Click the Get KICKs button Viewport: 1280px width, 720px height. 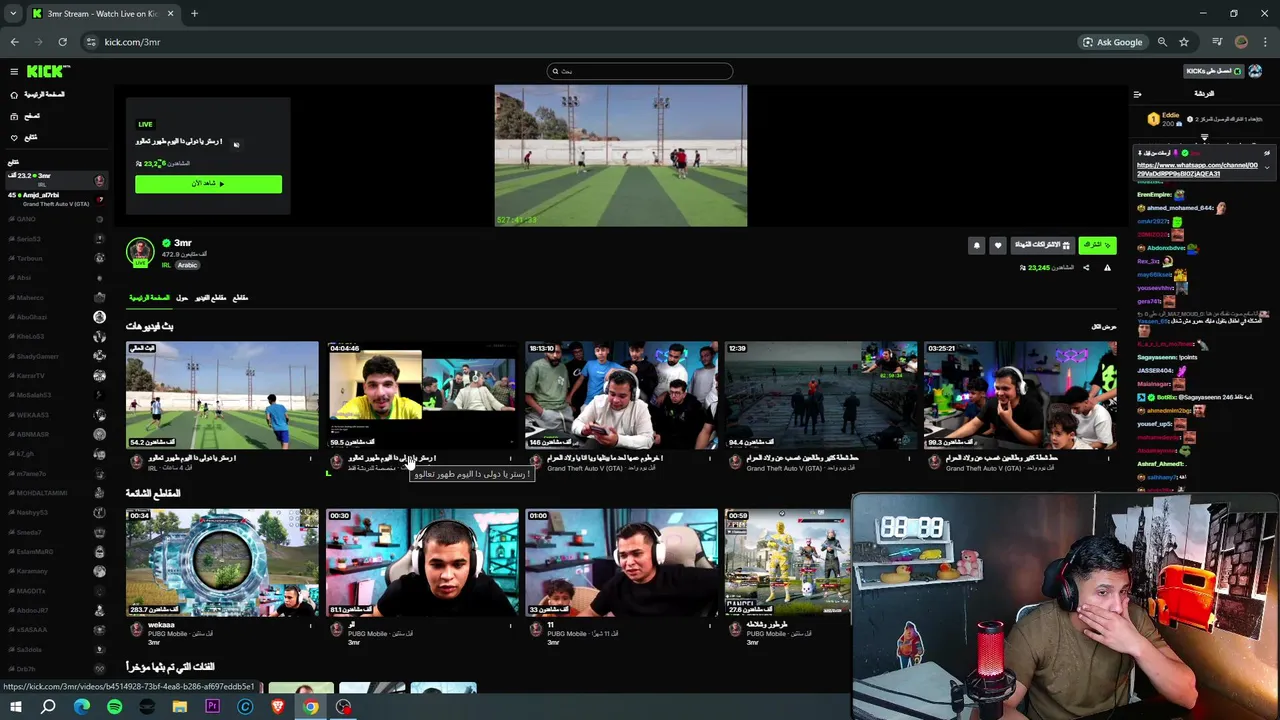[1213, 71]
